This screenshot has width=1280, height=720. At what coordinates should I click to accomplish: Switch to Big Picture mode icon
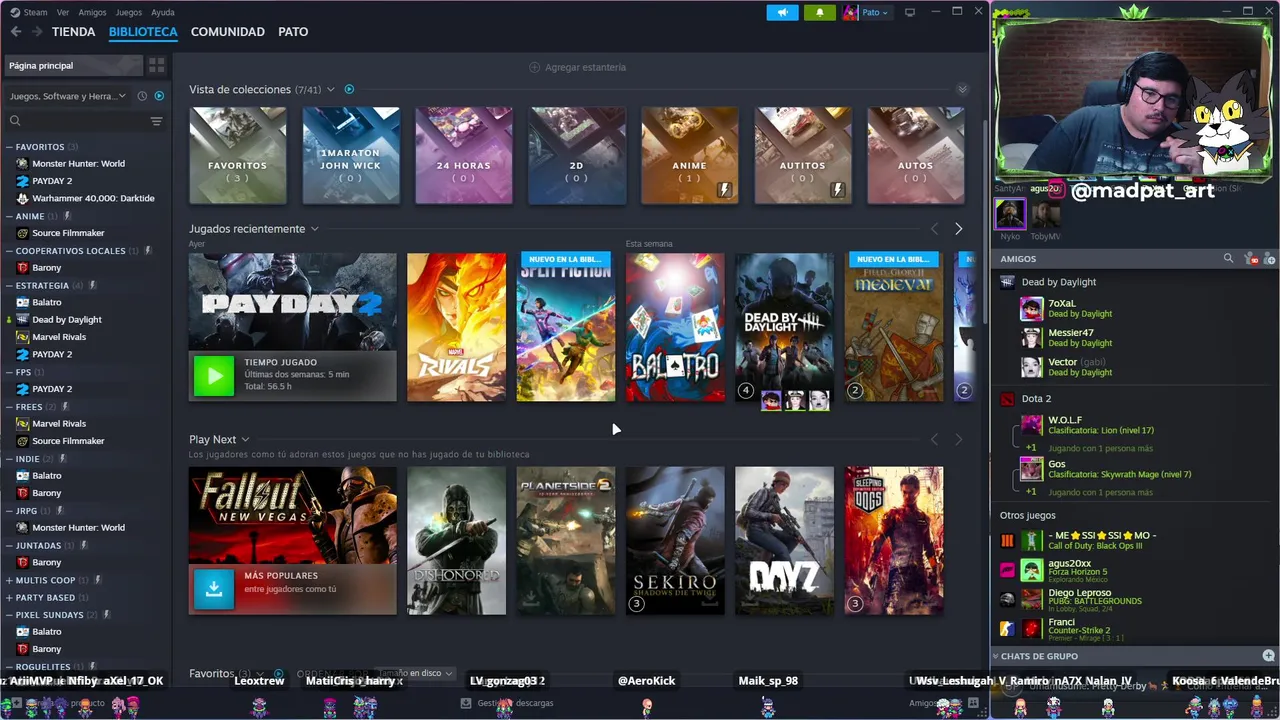(910, 12)
